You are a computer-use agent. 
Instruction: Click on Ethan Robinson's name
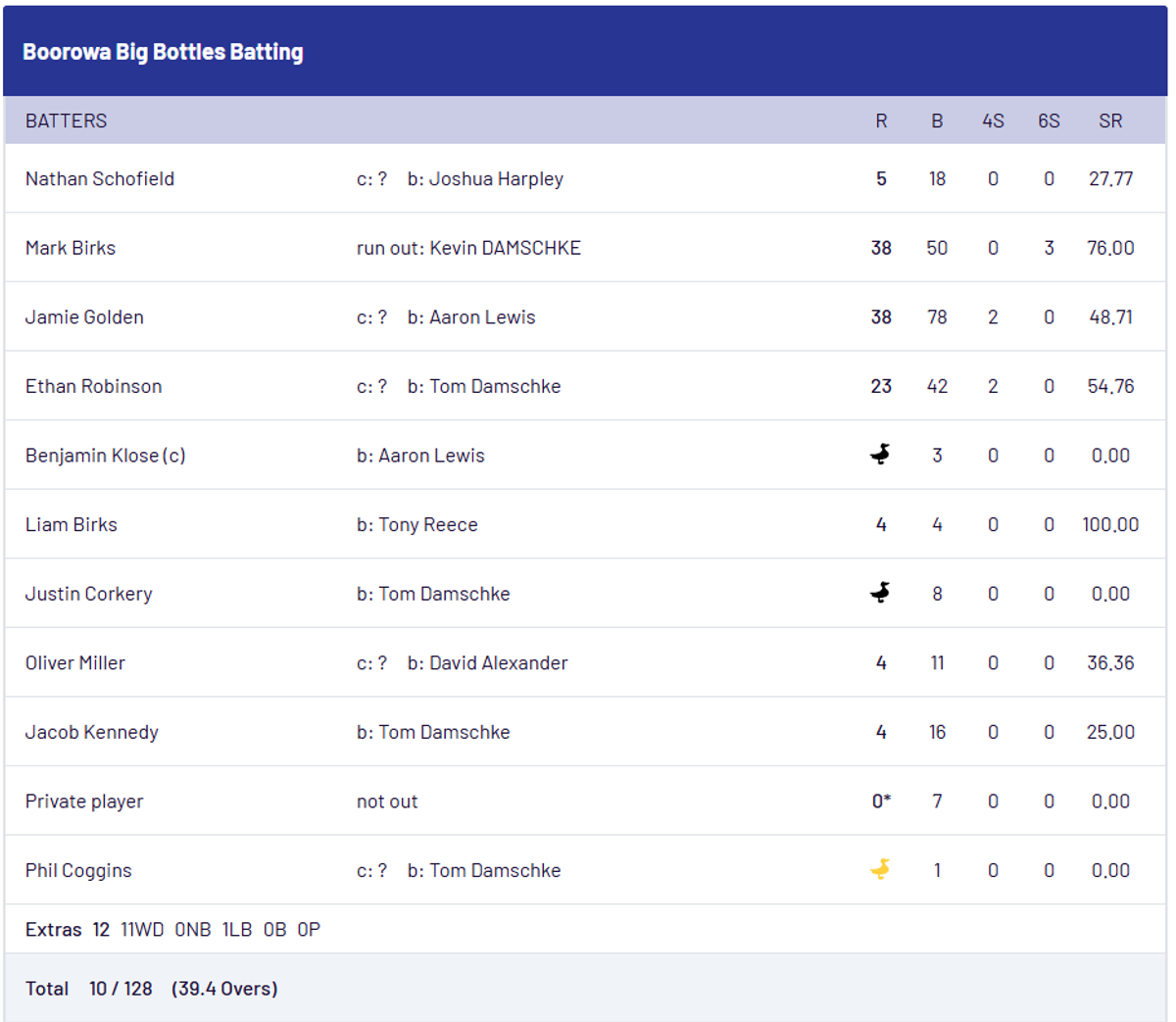point(93,386)
